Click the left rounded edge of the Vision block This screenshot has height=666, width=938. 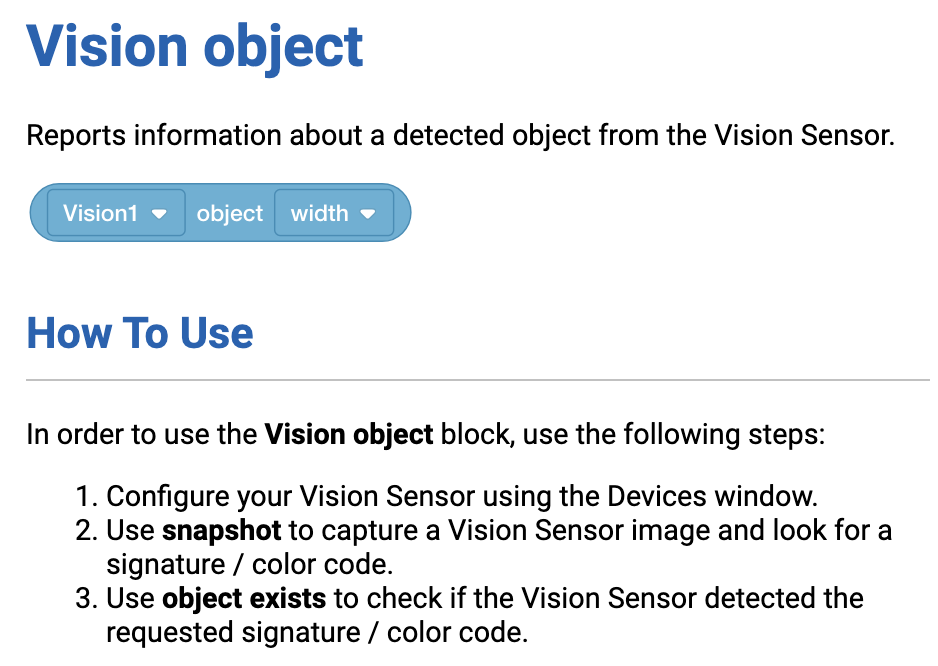[38, 213]
